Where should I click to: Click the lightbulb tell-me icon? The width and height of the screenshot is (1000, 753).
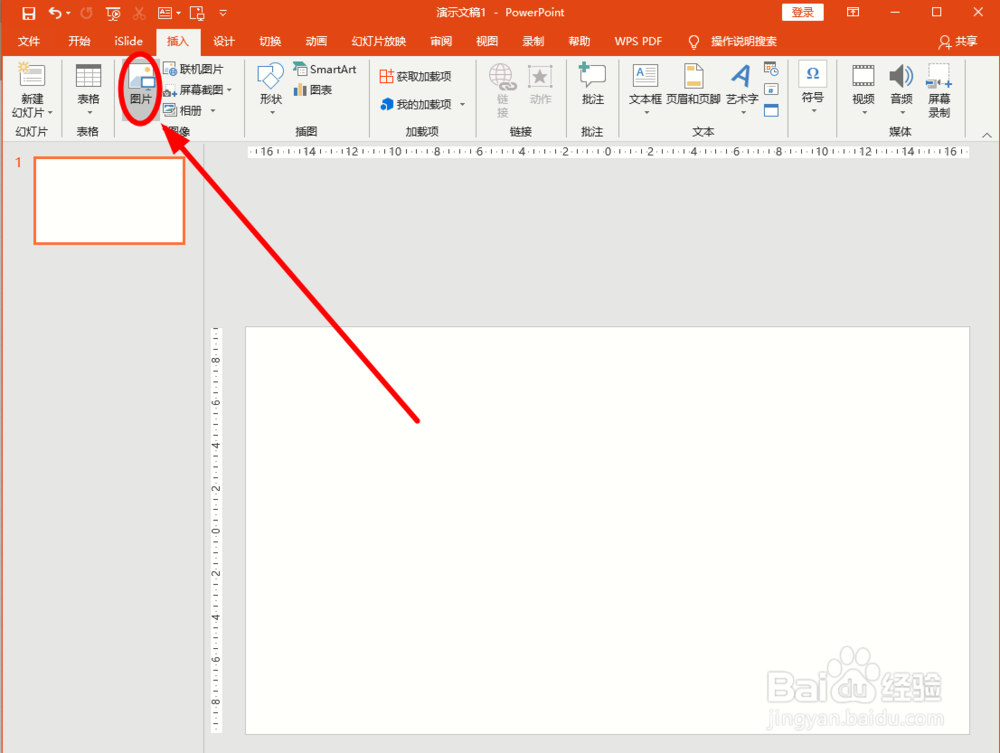point(694,42)
